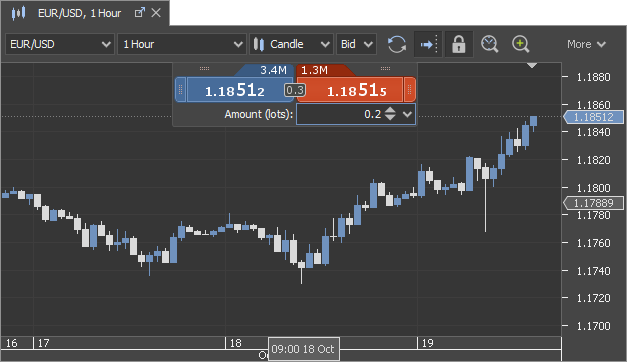Increase amount with up stepper arrow
627x362 pixels.
(x=390, y=110)
